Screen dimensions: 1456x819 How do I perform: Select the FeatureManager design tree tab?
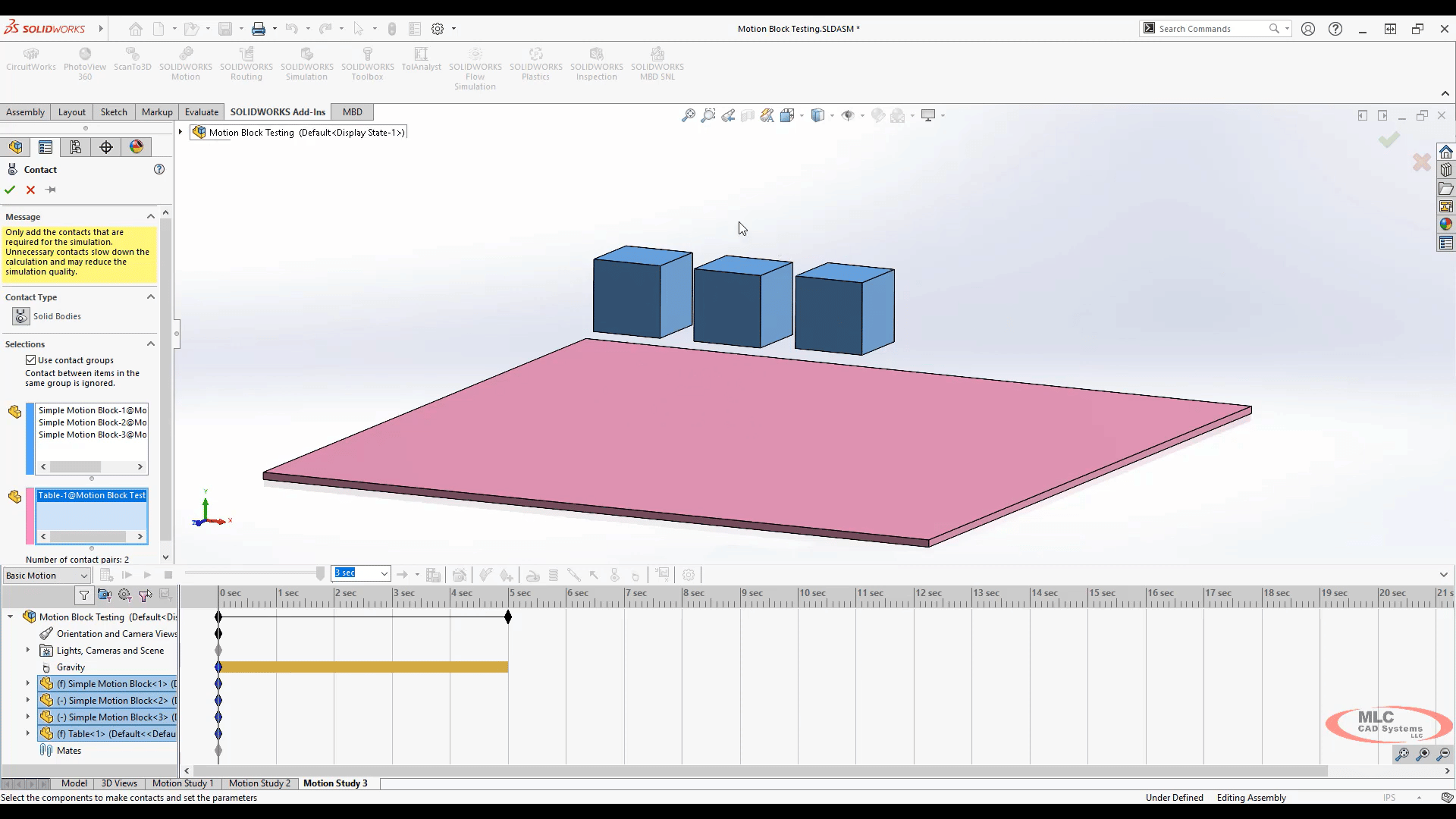pyautogui.click(x=15, y=146)
